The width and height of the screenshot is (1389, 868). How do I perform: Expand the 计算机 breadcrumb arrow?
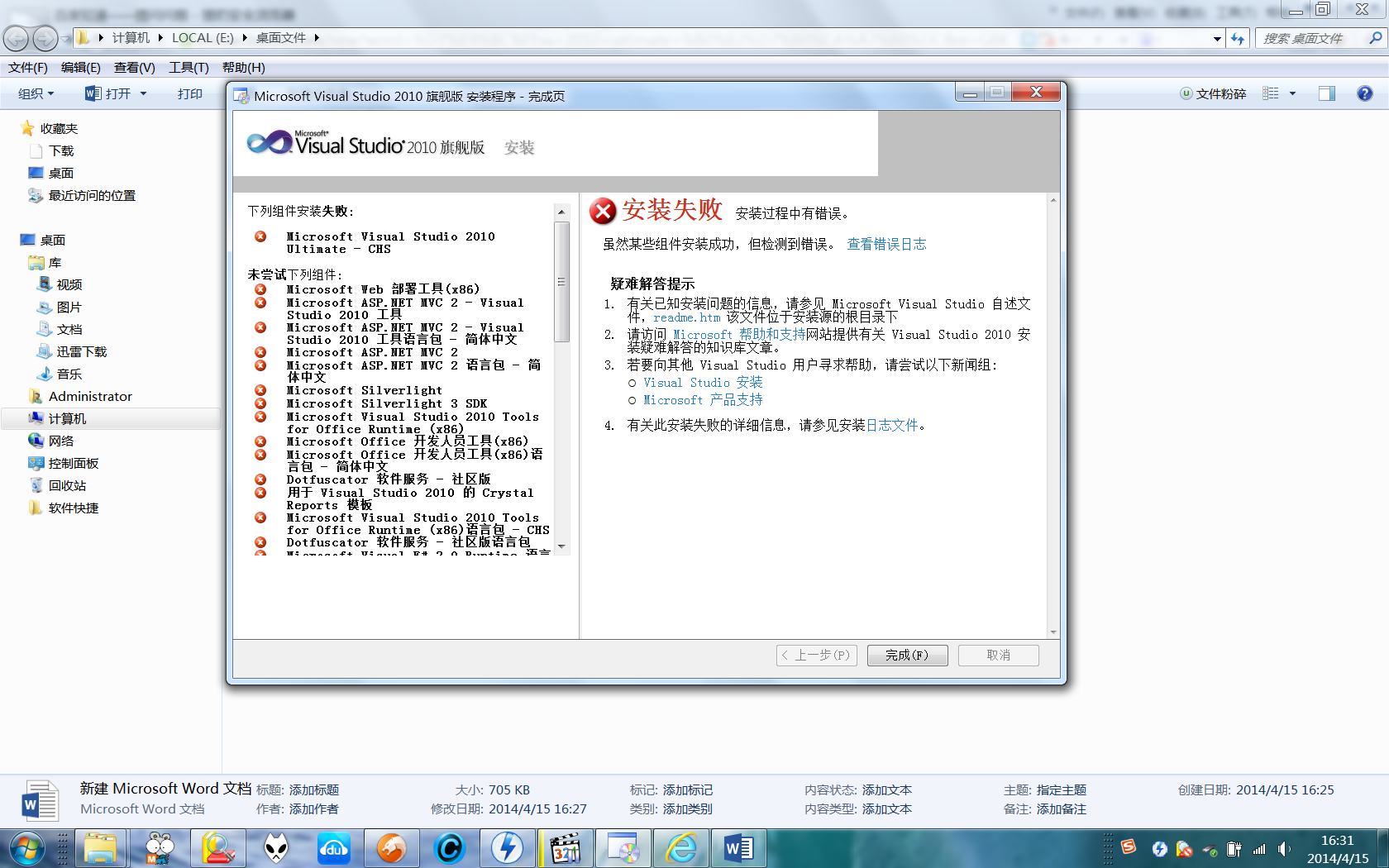click(160, 38)
